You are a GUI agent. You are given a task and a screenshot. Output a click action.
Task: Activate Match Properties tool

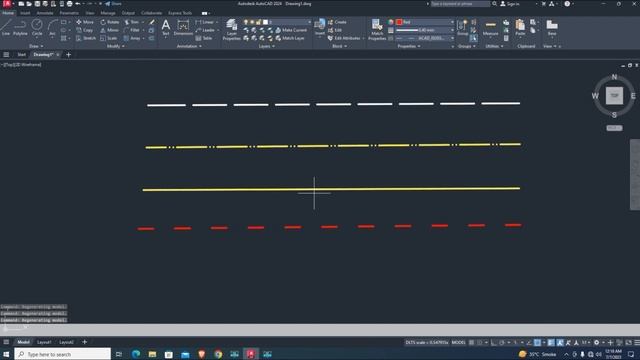tap(377, 29)
